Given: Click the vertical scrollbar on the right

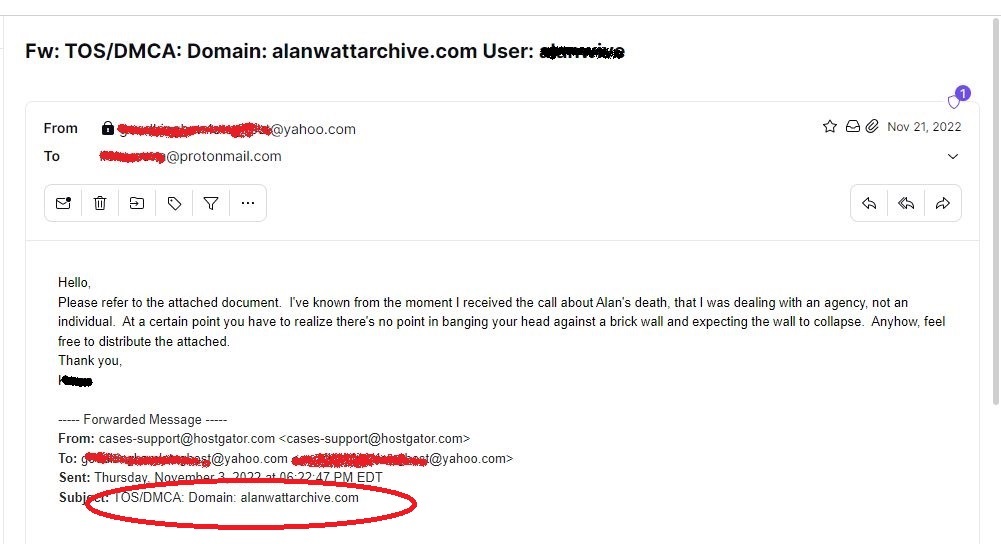Looking at the screenshot, I should pos(995,211).
